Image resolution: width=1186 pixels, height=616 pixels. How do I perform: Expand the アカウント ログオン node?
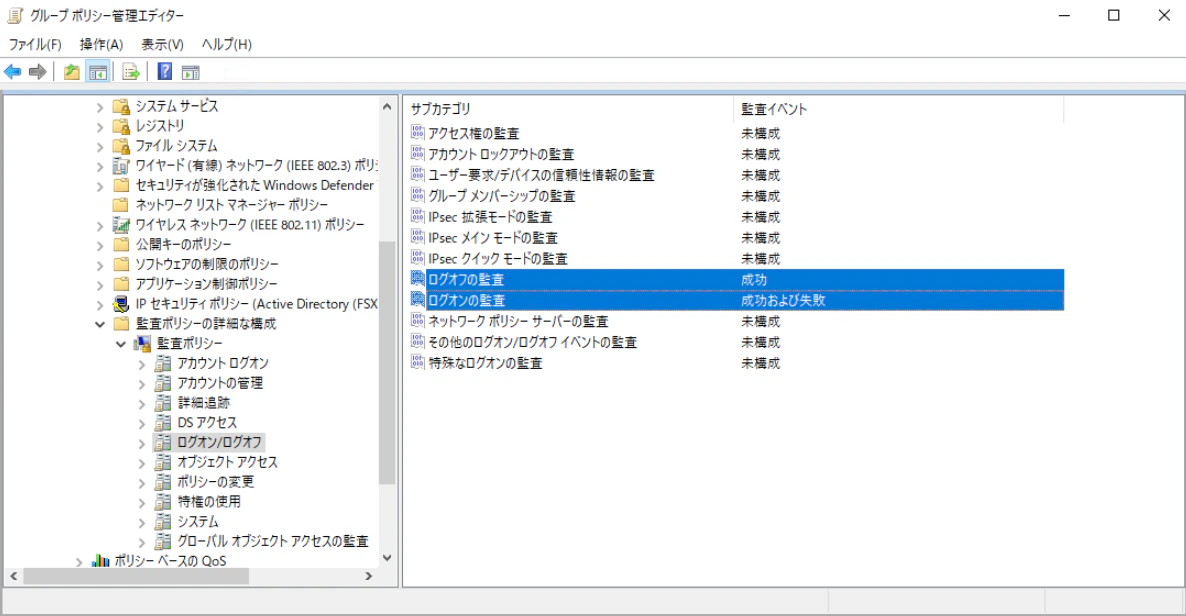coord(141,364)
